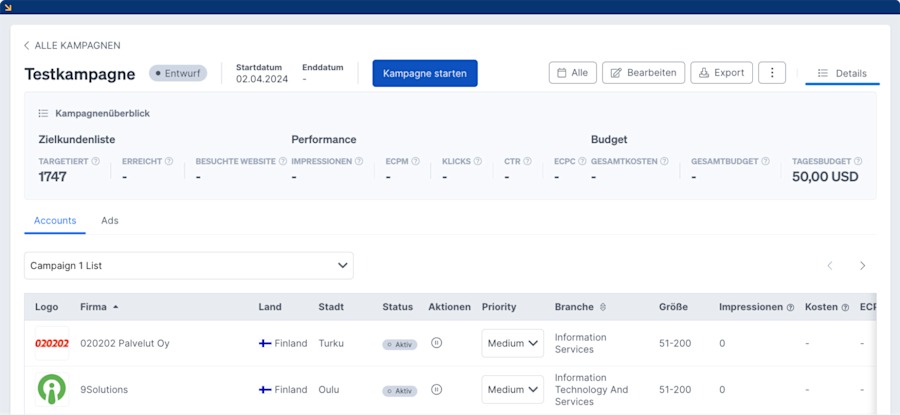This screenshot has width=900, height=415.
Task: Click the Startdatum 02.04.2024 value
Action: coord(262,79)
